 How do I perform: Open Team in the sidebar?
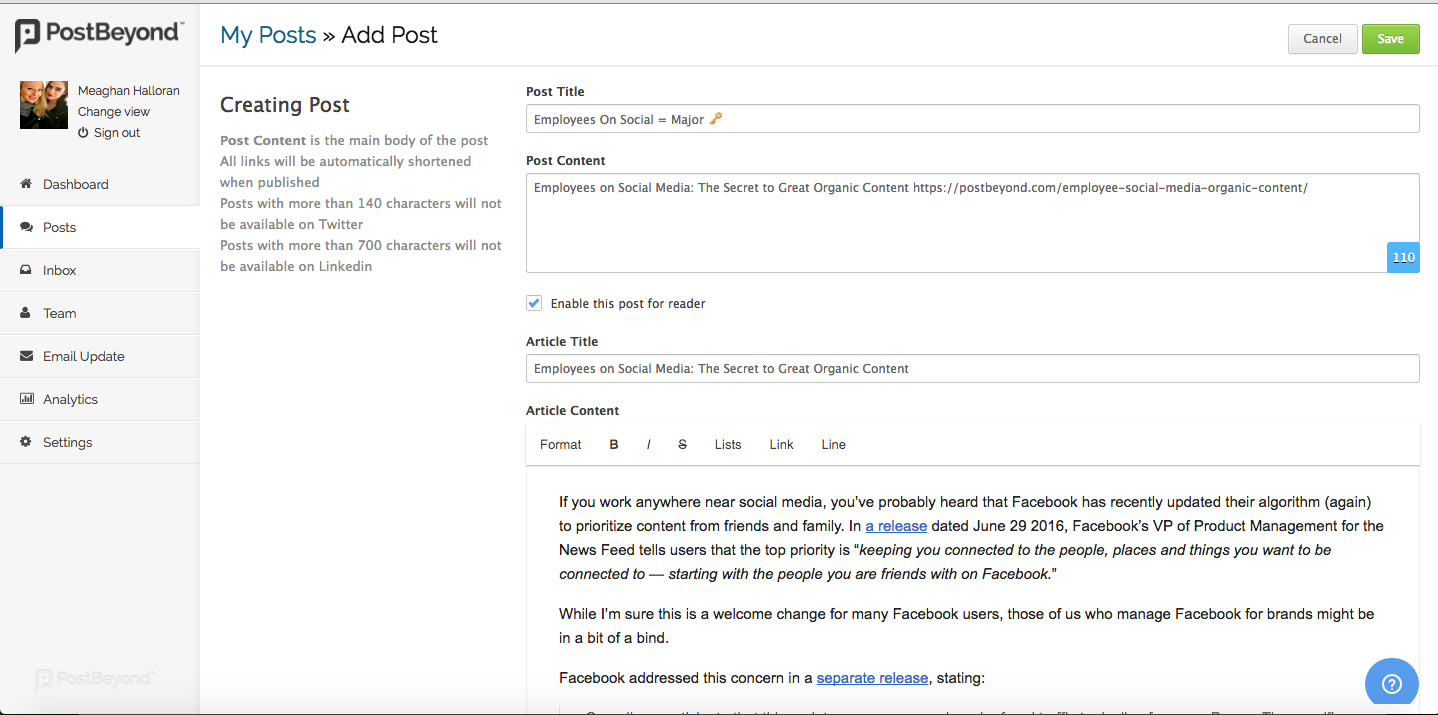point(100,313)
